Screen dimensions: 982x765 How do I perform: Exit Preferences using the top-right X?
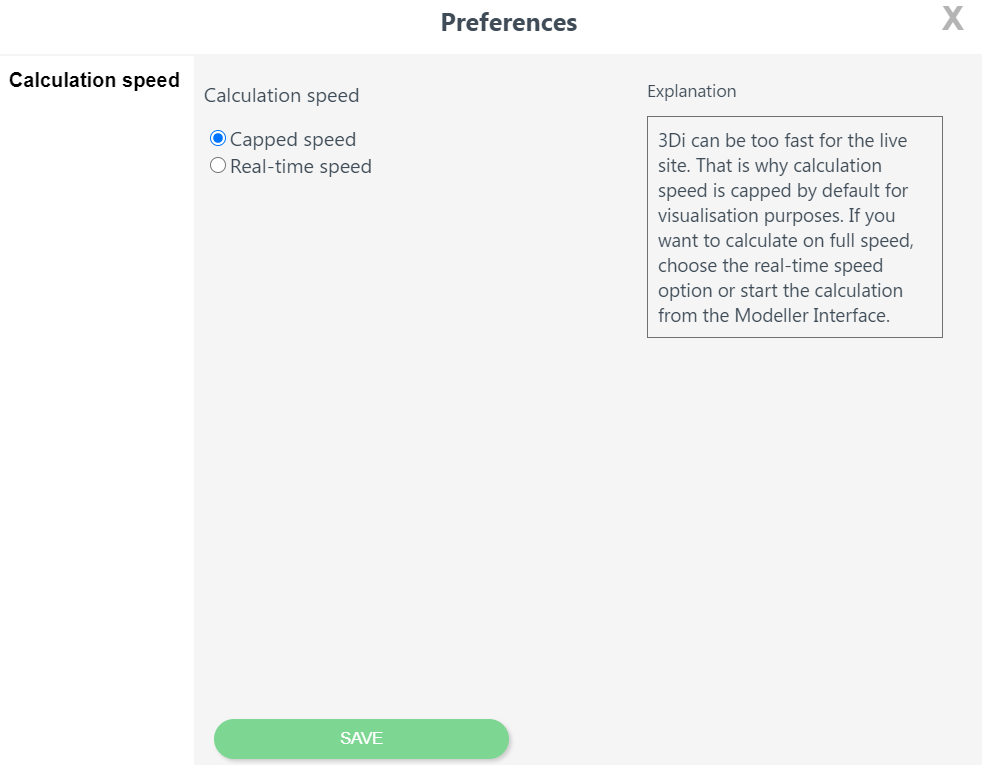pyautogui.click(x=951, y=18)
